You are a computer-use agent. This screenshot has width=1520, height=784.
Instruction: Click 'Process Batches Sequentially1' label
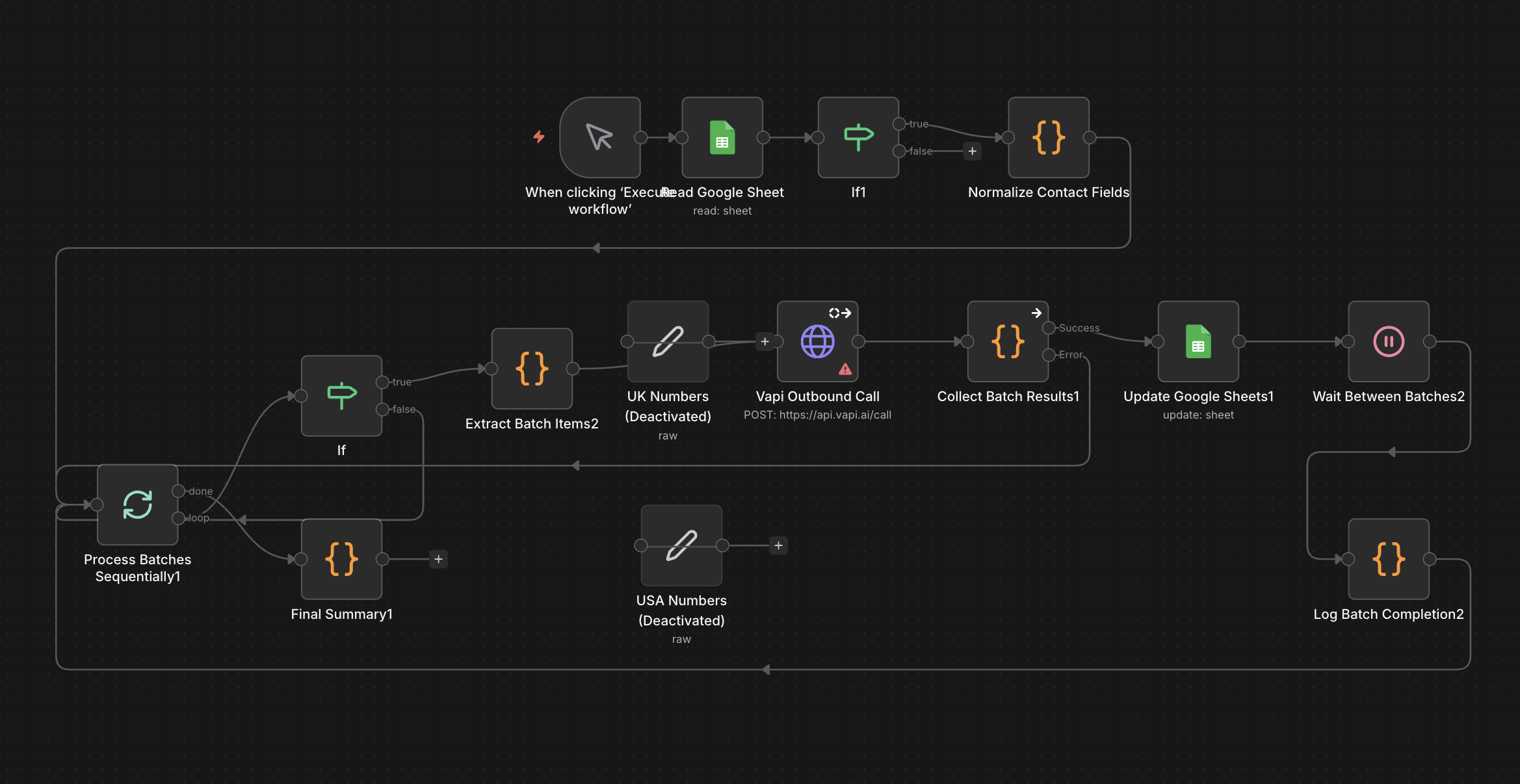click(137, 568)
